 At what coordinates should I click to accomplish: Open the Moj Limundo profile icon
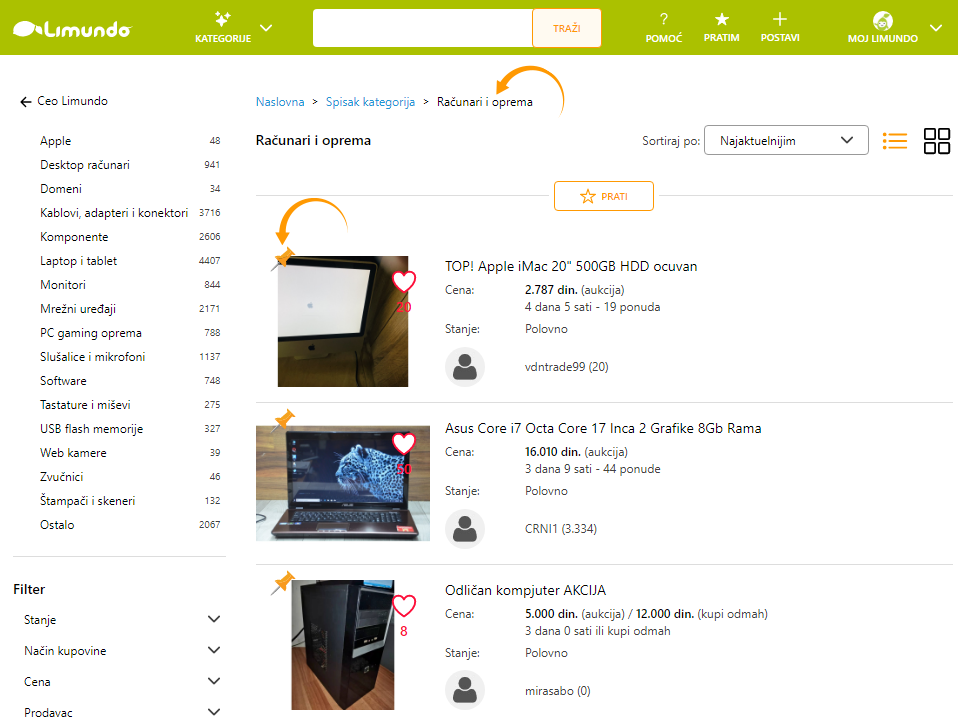tap(882, 20)
